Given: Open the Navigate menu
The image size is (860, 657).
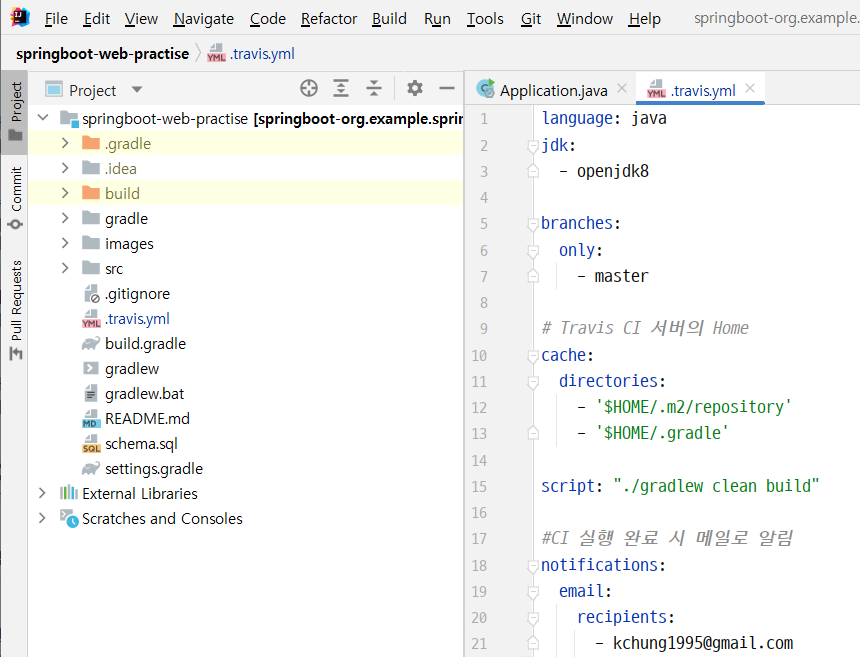Looking at the screenshot, I should (x=203, y=19).
